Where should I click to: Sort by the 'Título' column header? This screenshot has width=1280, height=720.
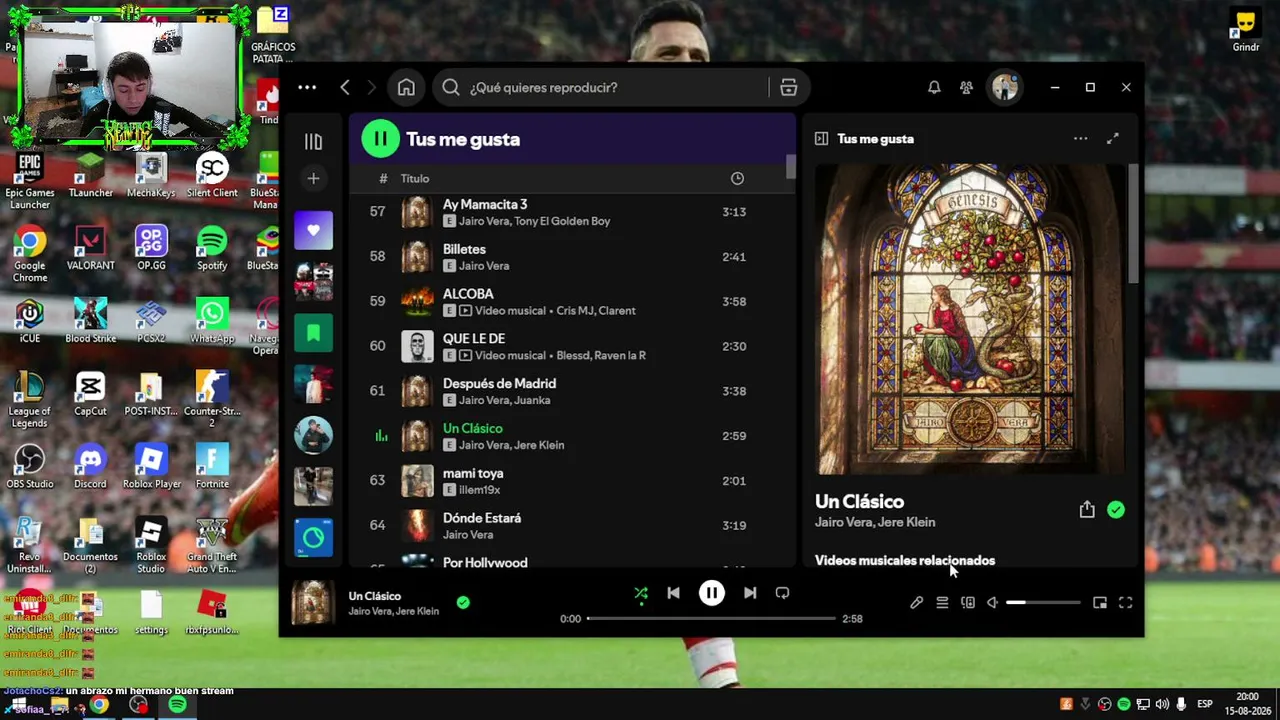tap(415, 179)
